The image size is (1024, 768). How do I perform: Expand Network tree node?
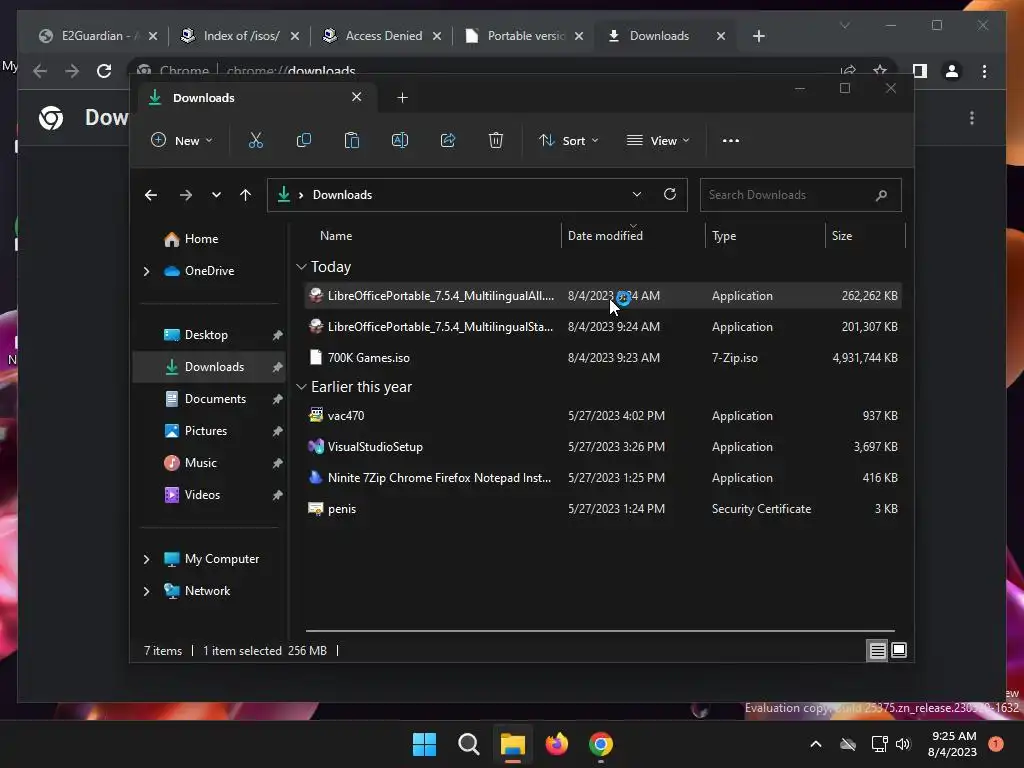(146, 591)
